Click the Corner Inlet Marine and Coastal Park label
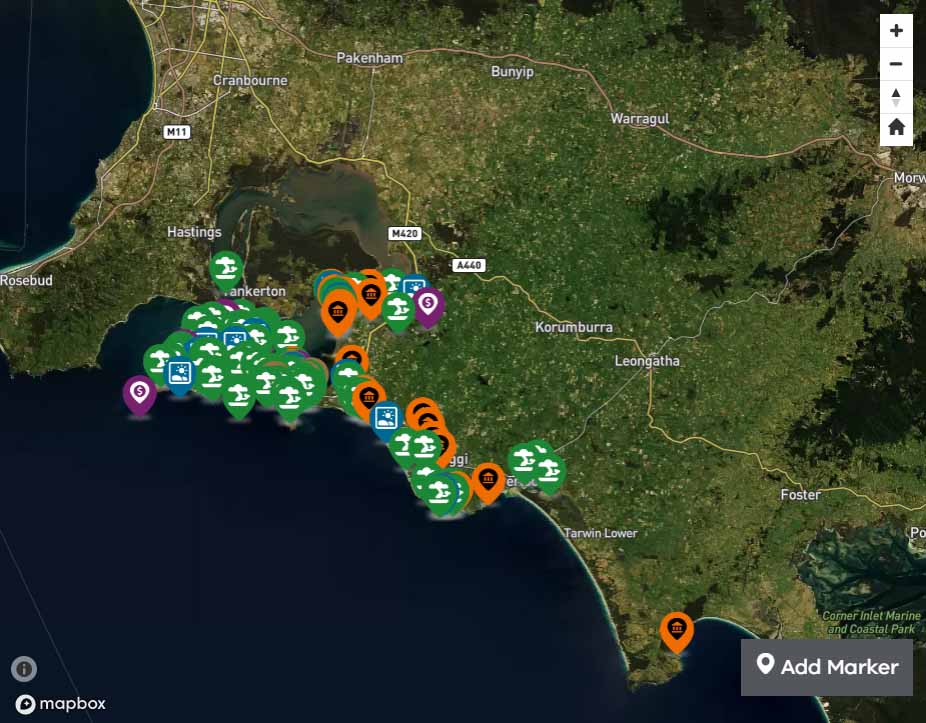Image resolution: width=926 pixels, height=723 pixels. click(871, 623)
